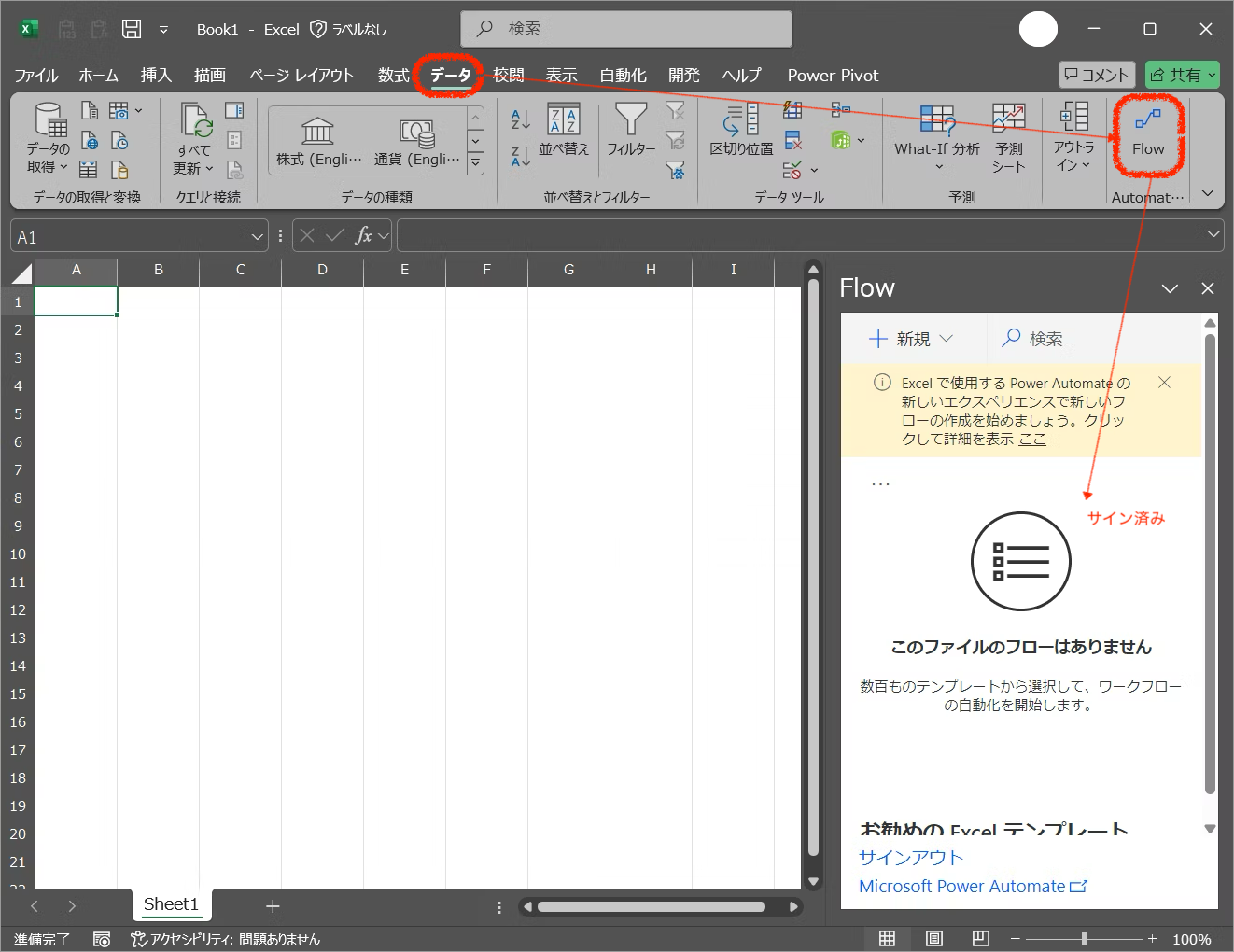Click the advanced filter settings icon
Screen dimensions: 1234x952
(x=675, y=170)
